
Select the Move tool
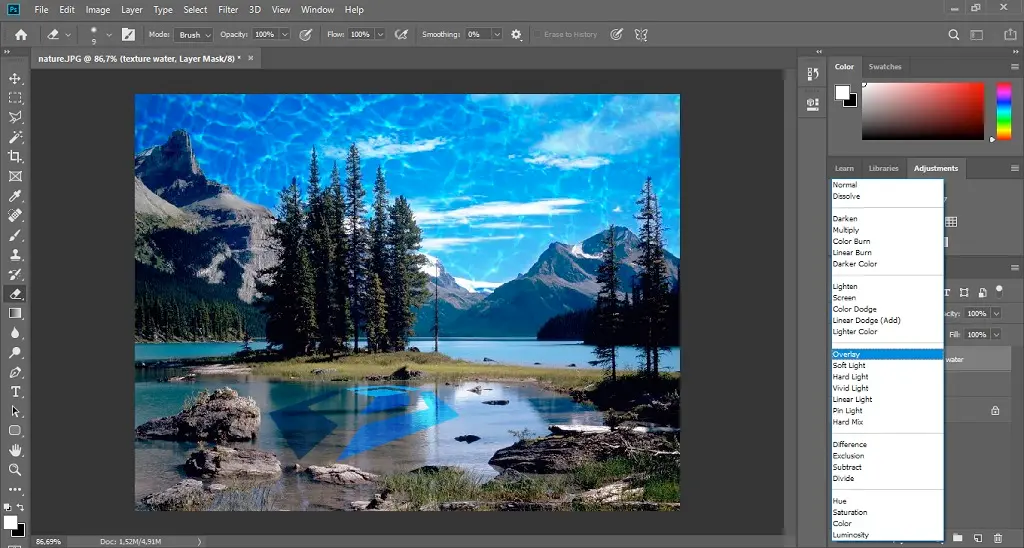(15, 78)
